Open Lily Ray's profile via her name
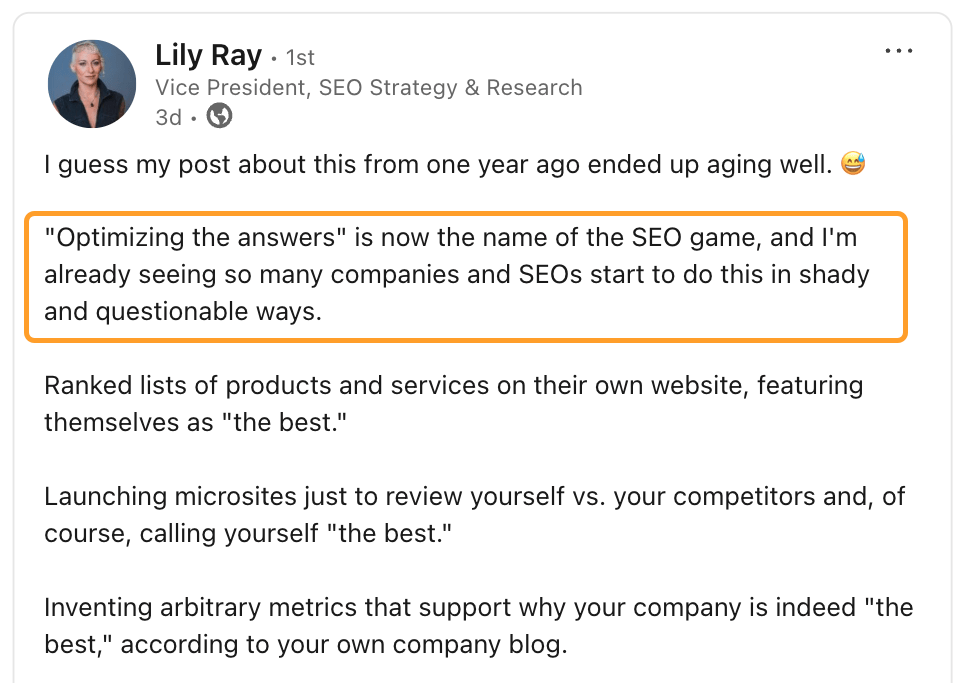Viewport: 966px width, 683px height. click(209, 55)
